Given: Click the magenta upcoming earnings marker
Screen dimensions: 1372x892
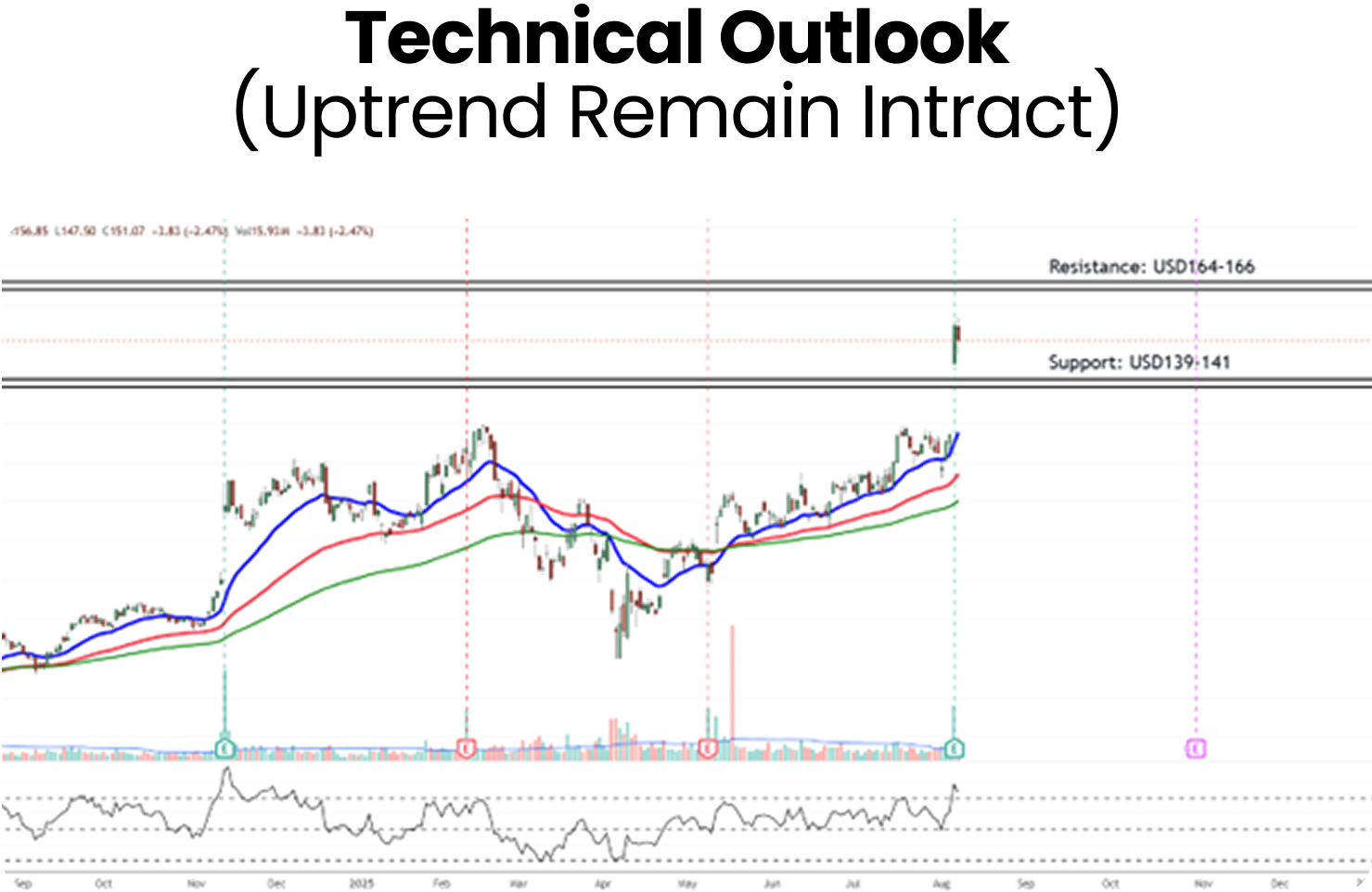Looking at the screenshot, I should pyautogui.click(x=1197, y=747).
